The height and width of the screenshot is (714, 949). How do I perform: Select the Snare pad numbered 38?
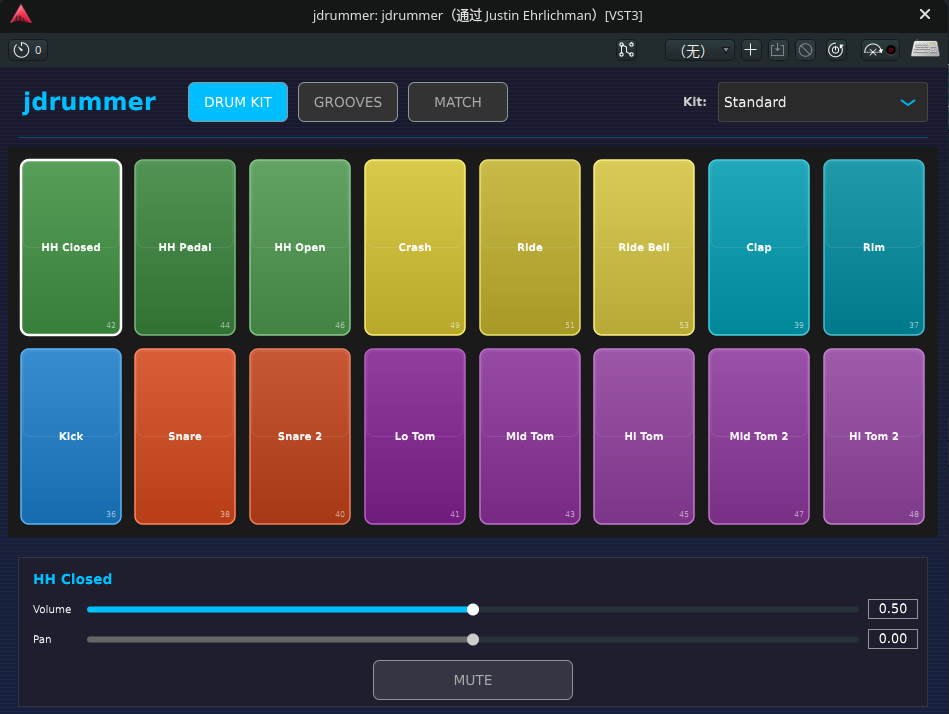click(x=185, y=436)
